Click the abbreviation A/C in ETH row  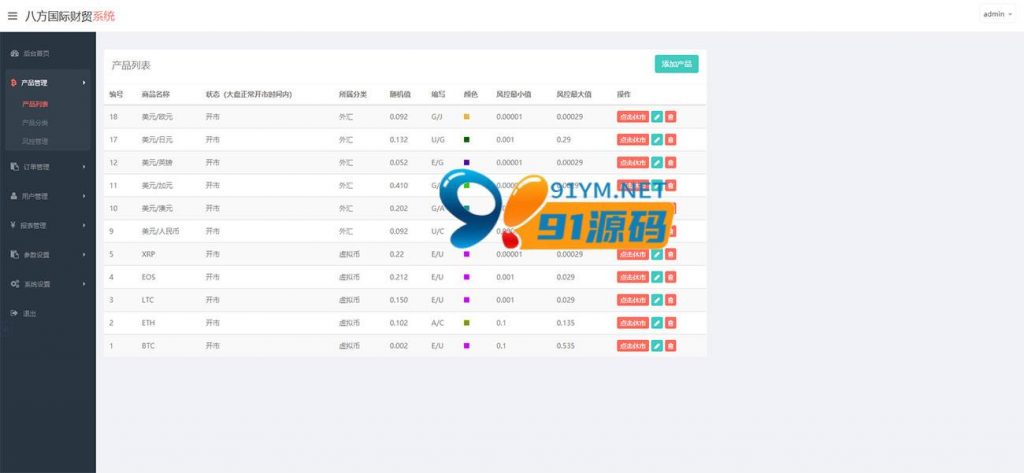click(x=437, y=323)
